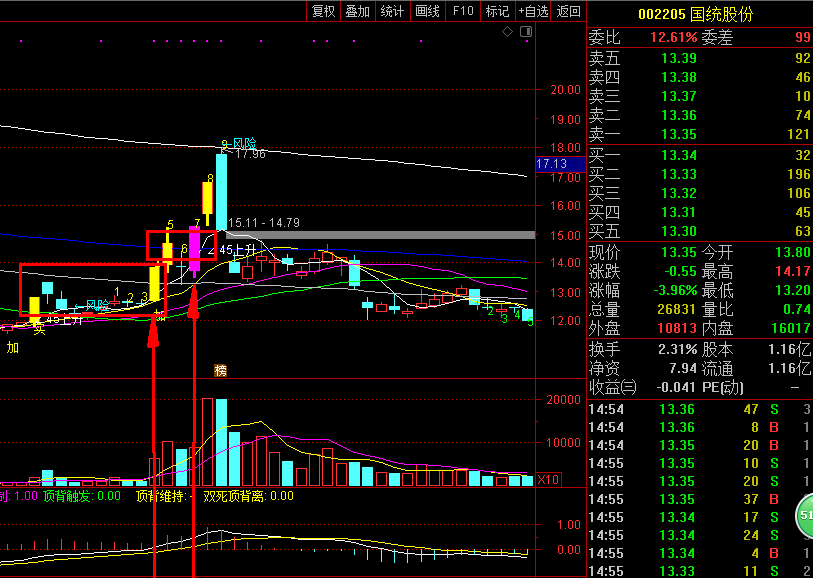Click the 卖一 13.35 order row
This screenshot has width=813, height=578.
699,134
